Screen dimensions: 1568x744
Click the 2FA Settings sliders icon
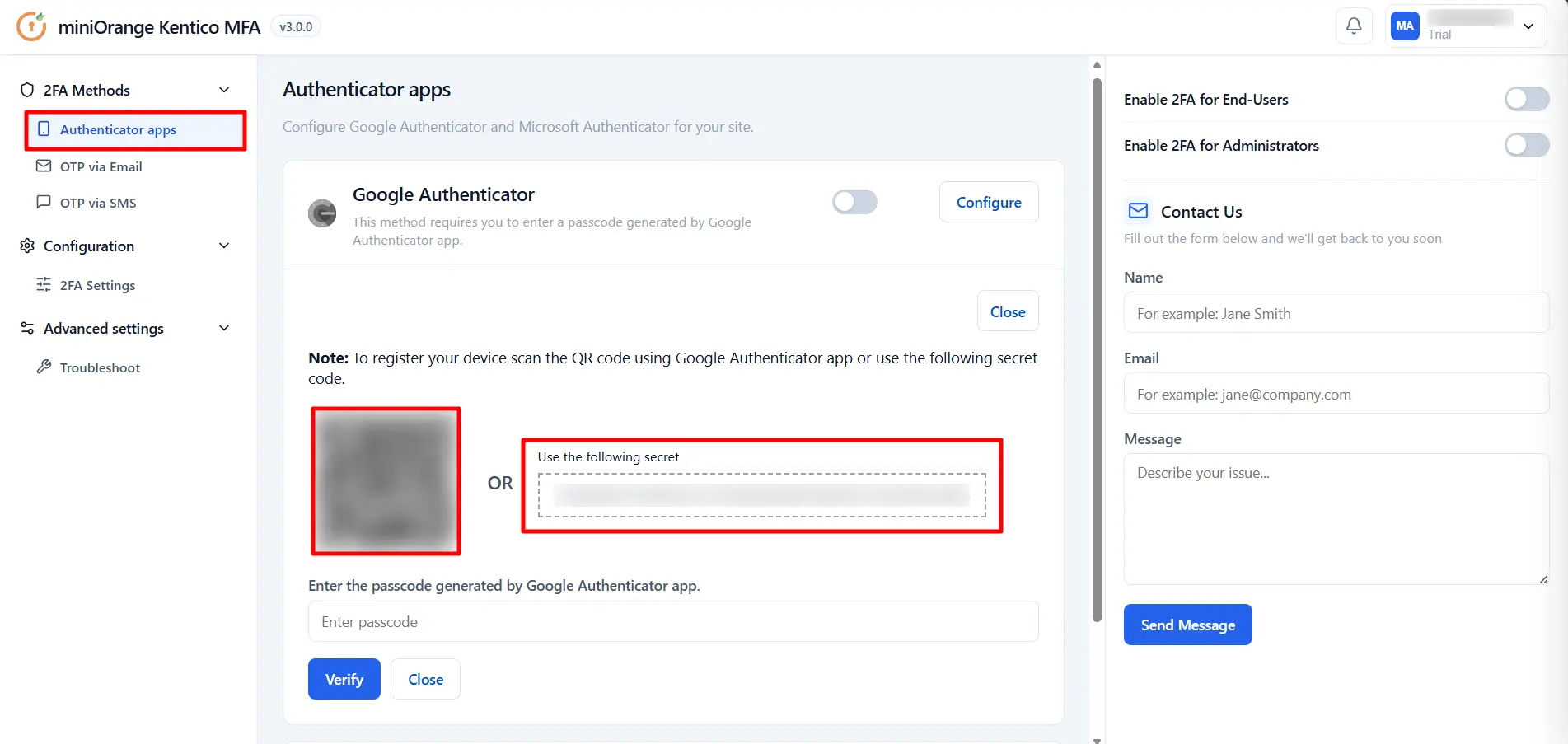pyautogui.click(x=44, y=284)
